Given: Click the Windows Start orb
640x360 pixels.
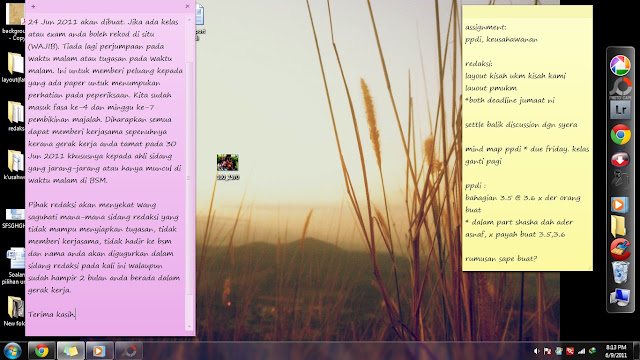Looking at the screenshot, I should pos(13,351).
